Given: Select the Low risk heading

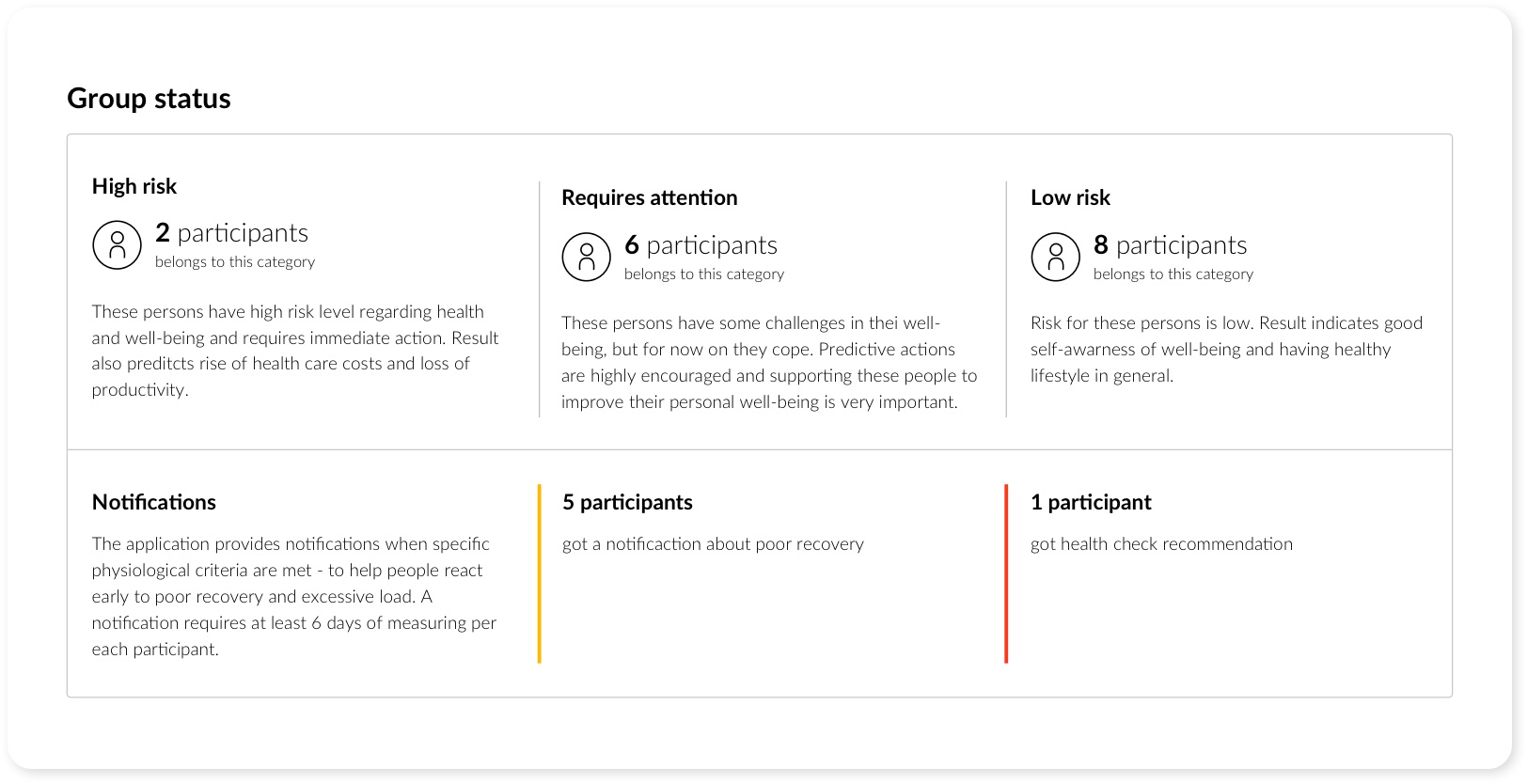Looking at the screenshot, I should [x=1070, y=197].
